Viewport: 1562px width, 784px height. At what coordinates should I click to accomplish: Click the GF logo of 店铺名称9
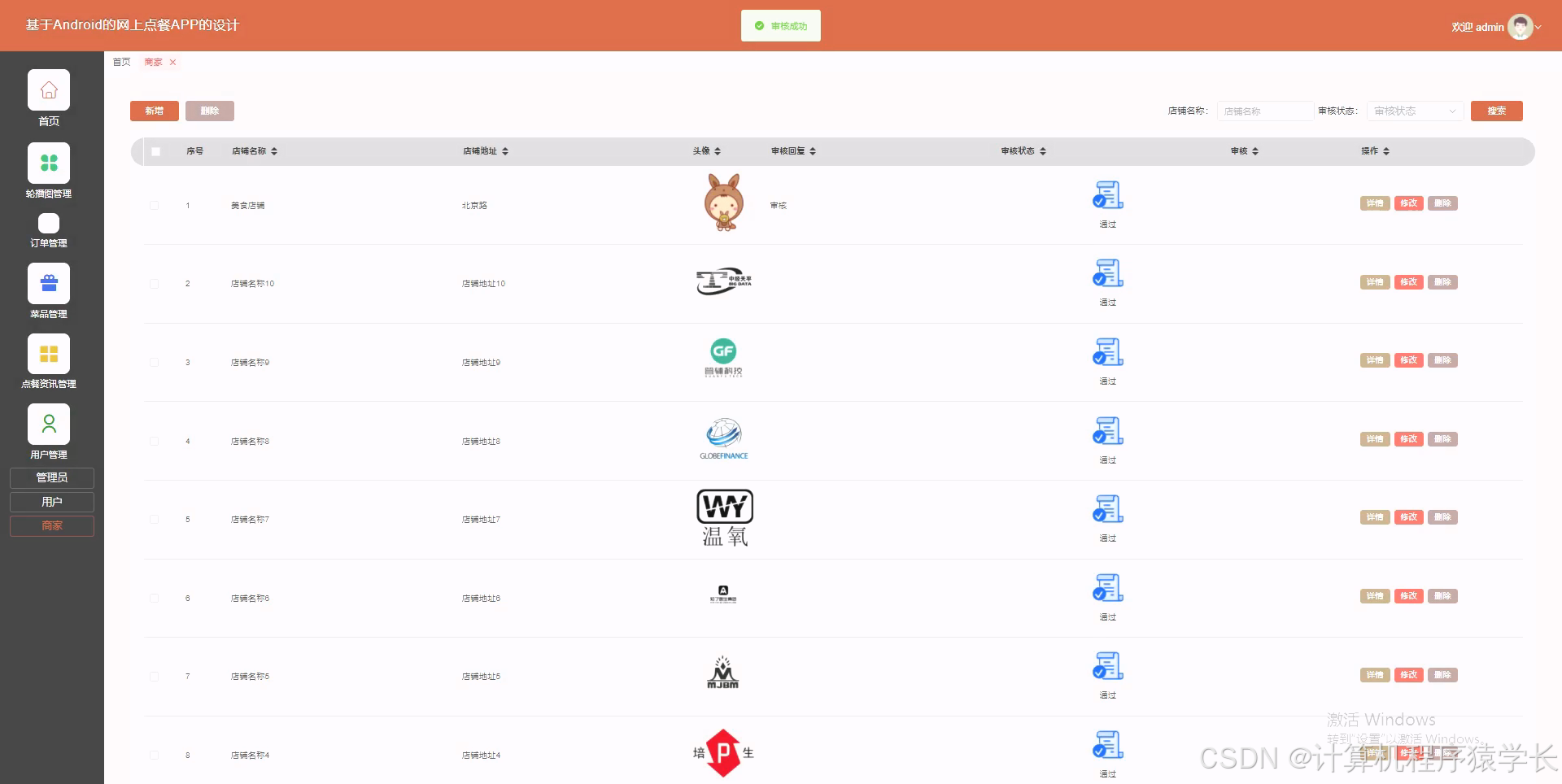[x=723, y=358]
